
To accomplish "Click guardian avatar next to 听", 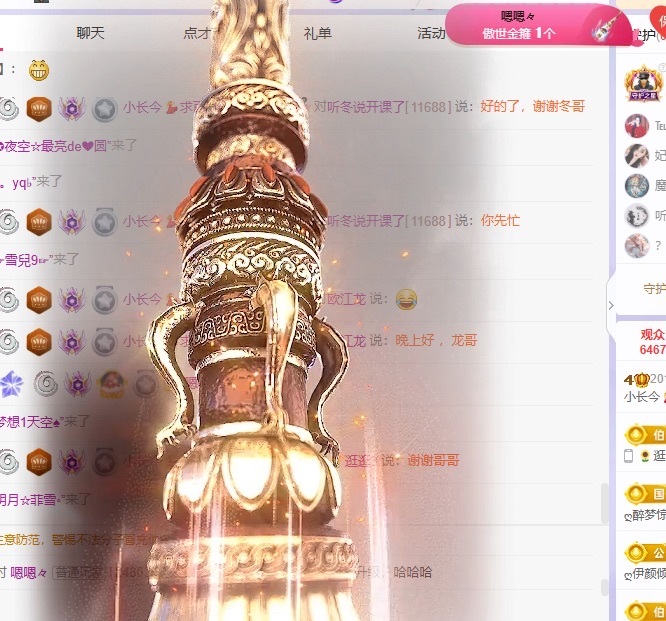I will pyautogui.click(x=637, y=216).
